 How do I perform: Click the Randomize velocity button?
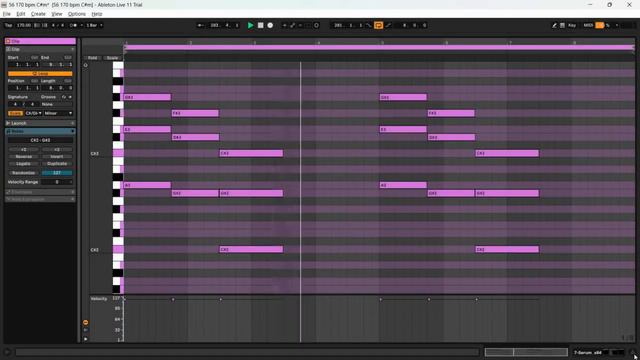(24, 173)
